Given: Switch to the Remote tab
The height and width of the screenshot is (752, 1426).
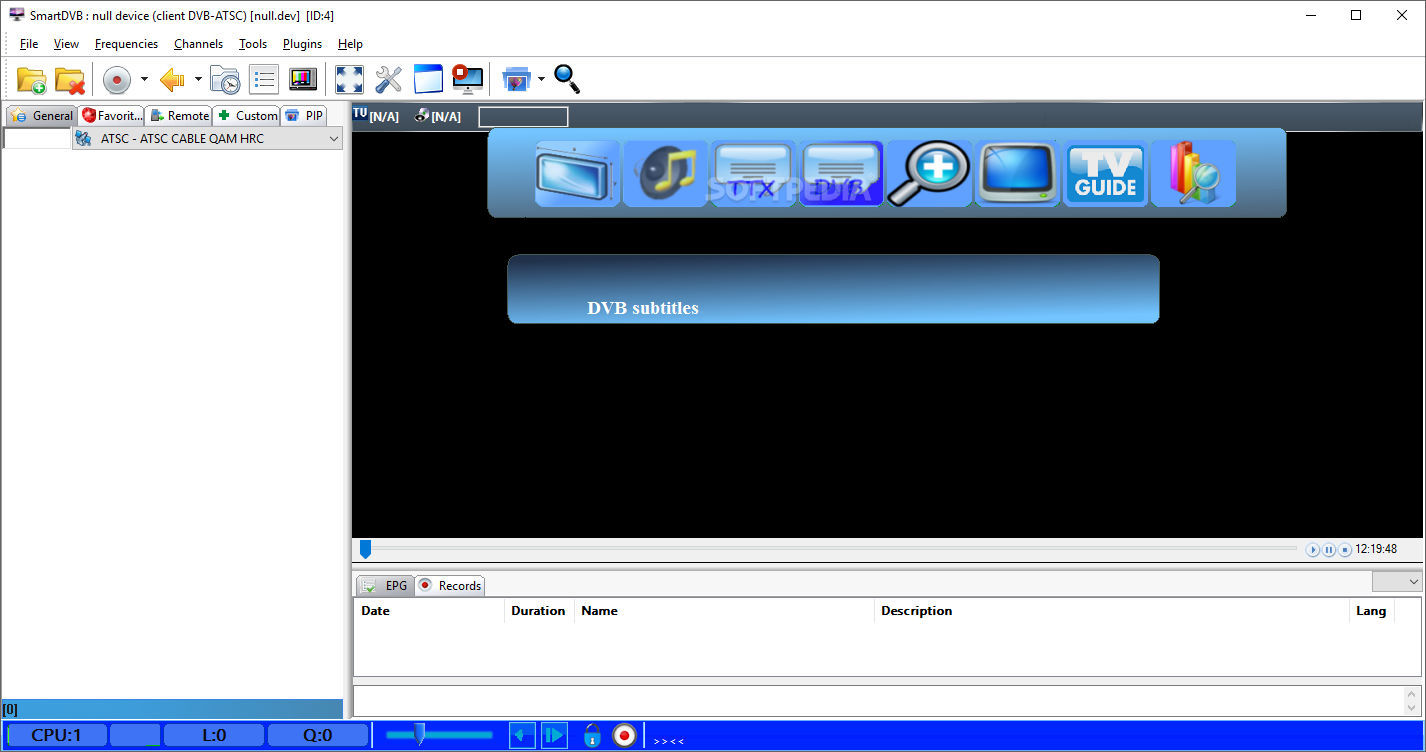Looking at the screenshot, I should click(178, 116).
